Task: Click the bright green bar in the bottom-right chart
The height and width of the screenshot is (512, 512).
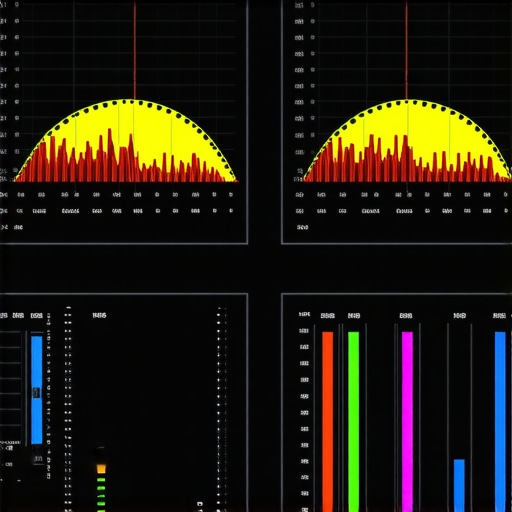Action: 353,421
